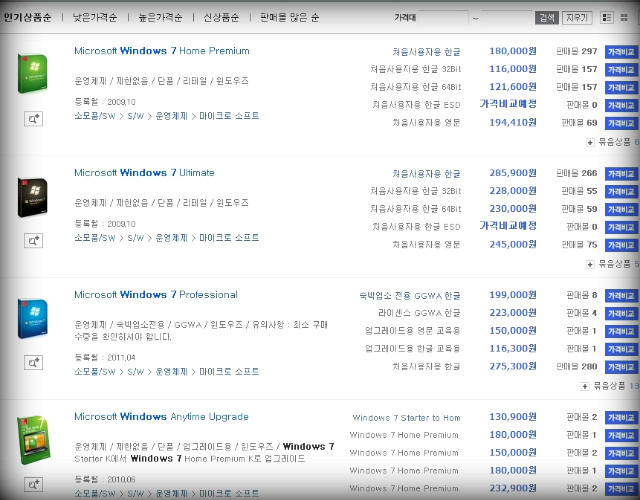Image resolution: width=640 pixels, height=500 pixels.
Task: Compare prices for the 232,900원 option
Action: [x=621, y=489]
